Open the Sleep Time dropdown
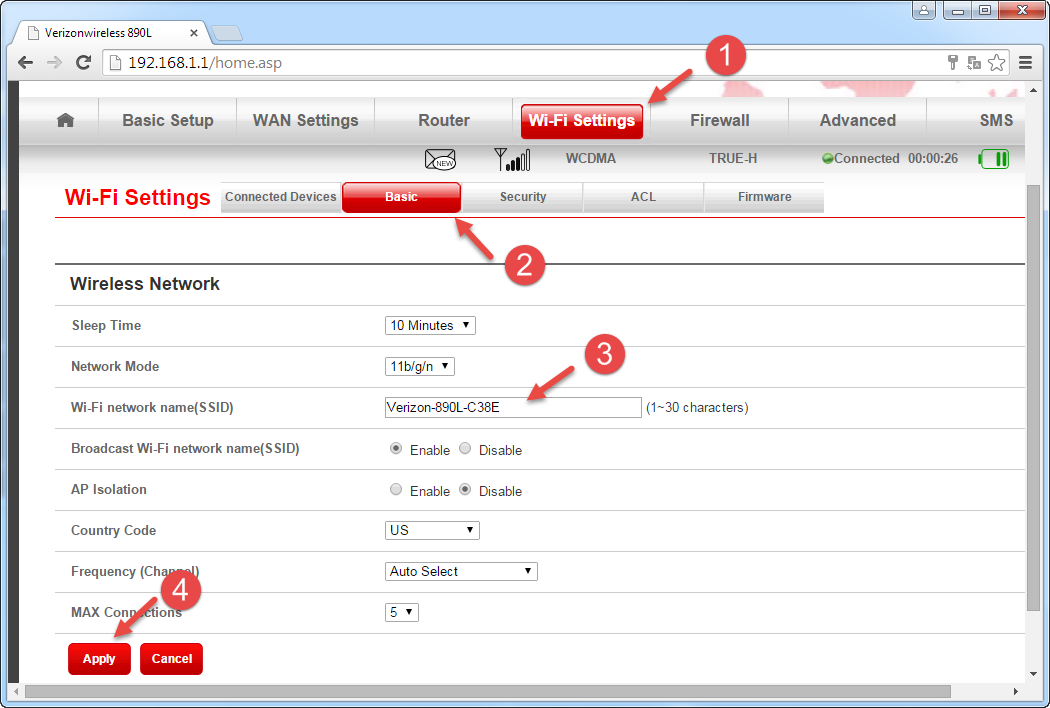1050x708 pixels. coord(430,326)
